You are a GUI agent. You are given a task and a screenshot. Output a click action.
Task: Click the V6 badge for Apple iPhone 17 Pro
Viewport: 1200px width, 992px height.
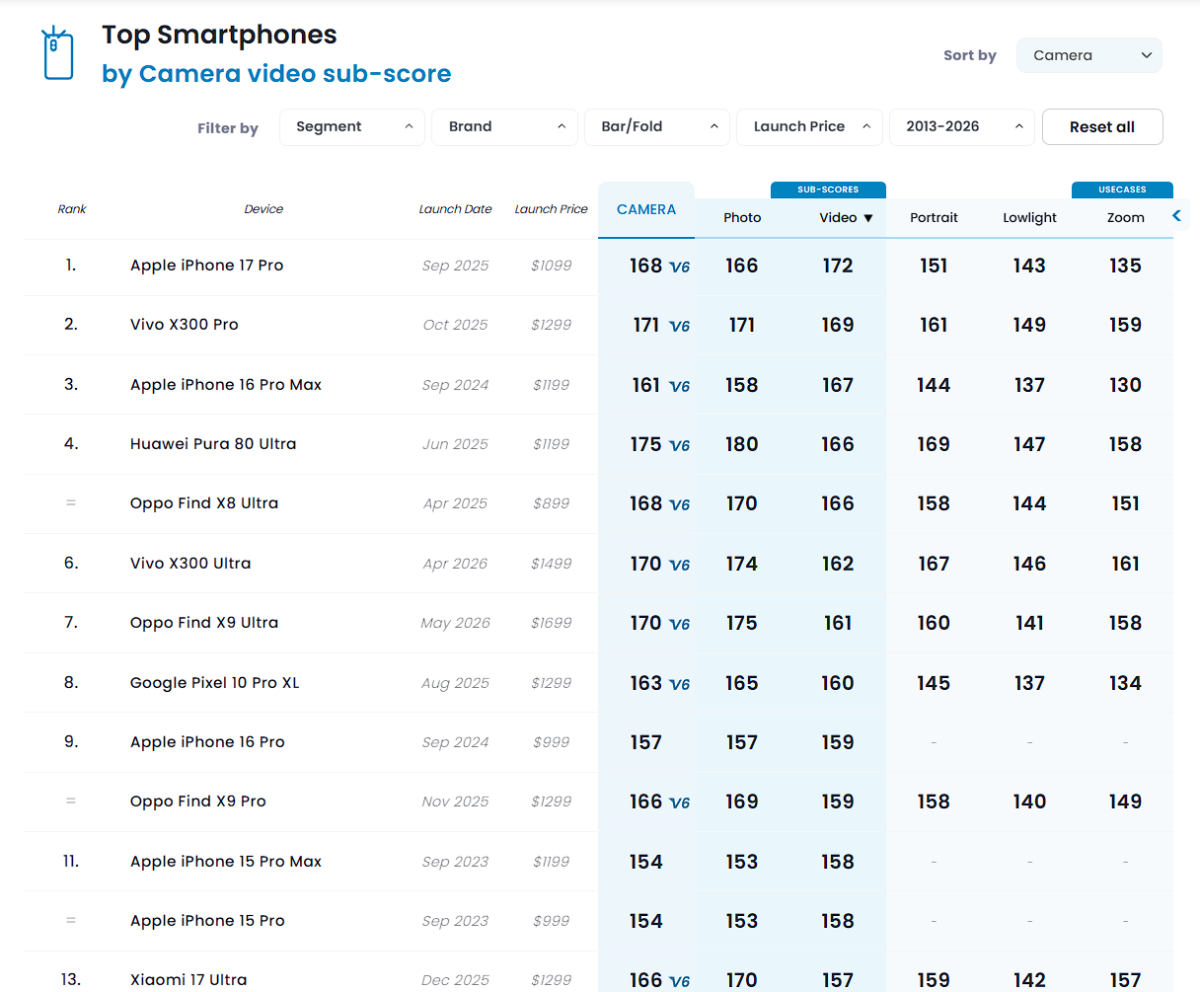point(680,267)
